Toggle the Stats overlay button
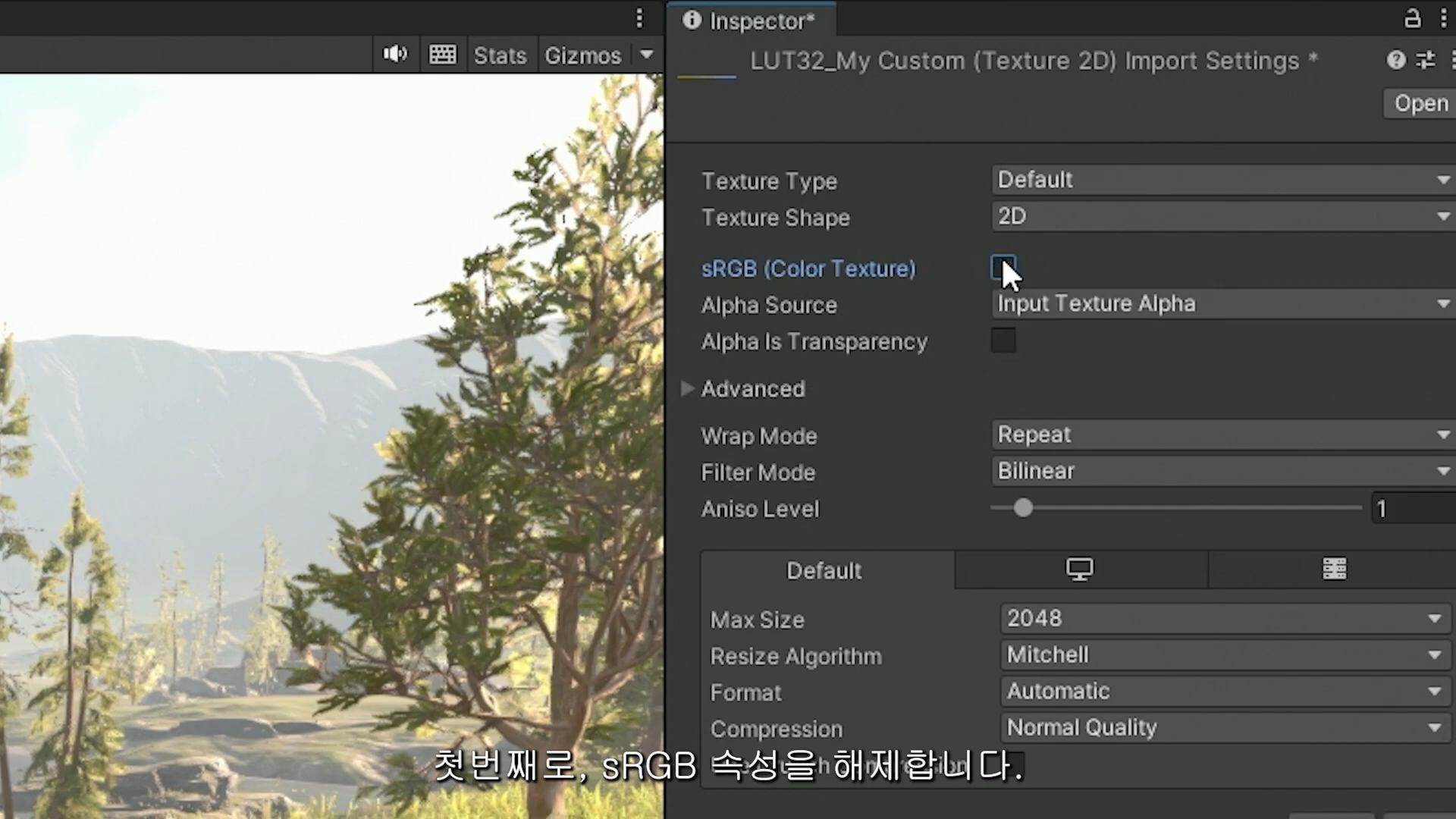 point(500,55)
